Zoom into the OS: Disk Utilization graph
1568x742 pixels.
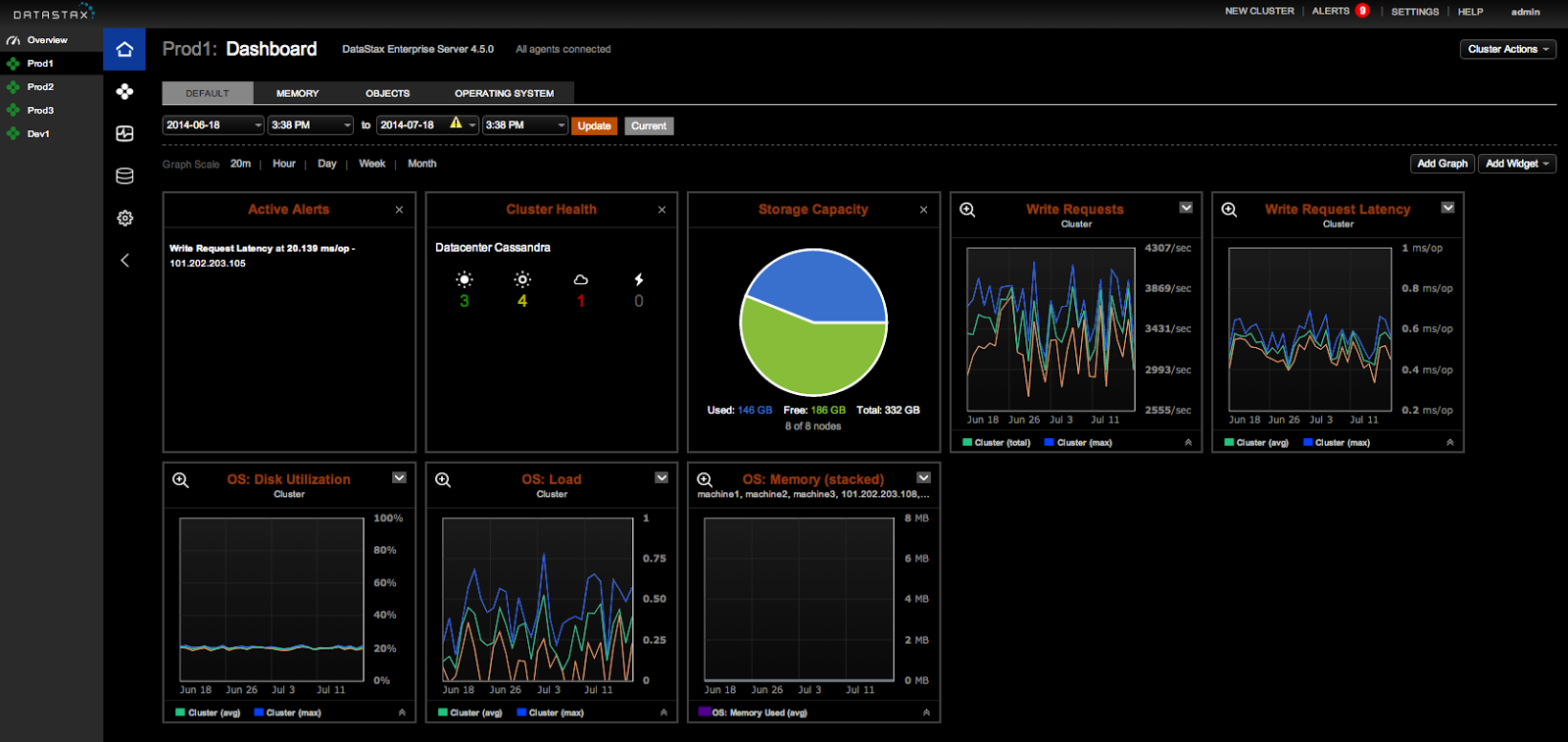180,480
